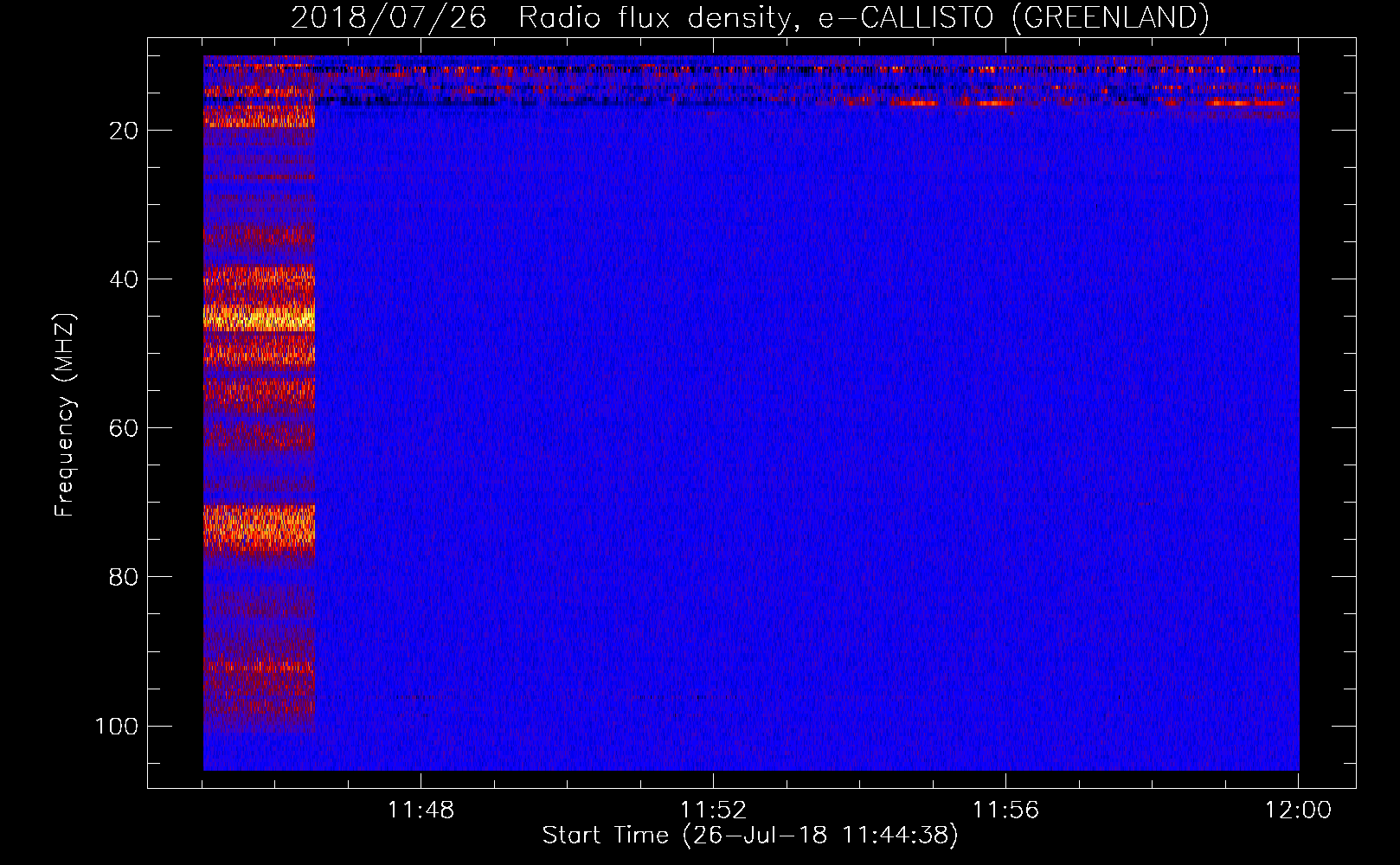The width and height of the screenshot is (1400, 865).
Task: Click the time tick label "11:52"
Action: coord(713,811)
